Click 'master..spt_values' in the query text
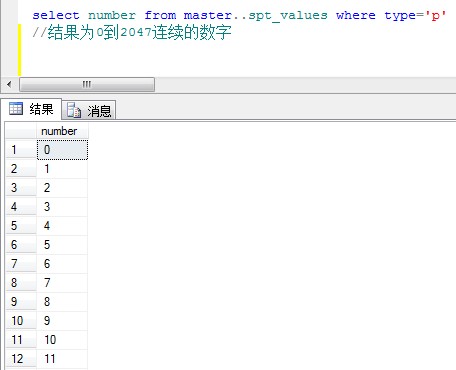 coord(256,16)
